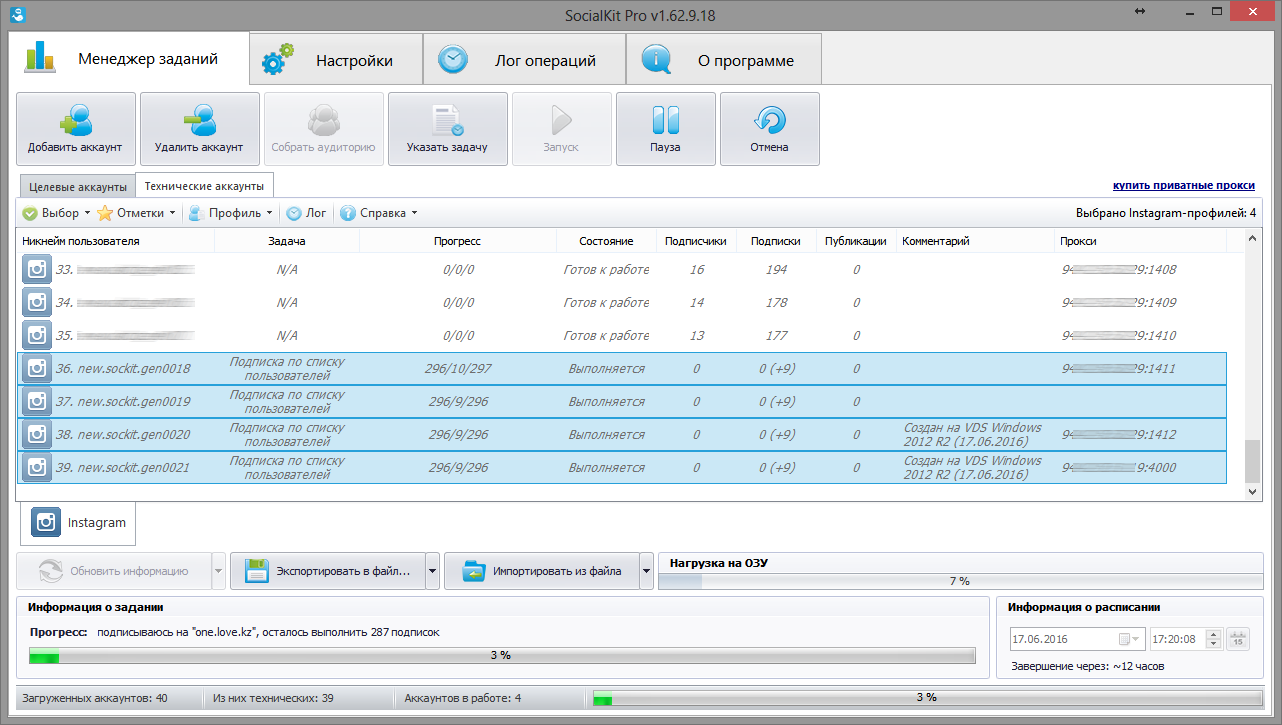The image size is (1282, 725).
Task: Increase schedule time with the up stepper
Action: coord(1215,633)
